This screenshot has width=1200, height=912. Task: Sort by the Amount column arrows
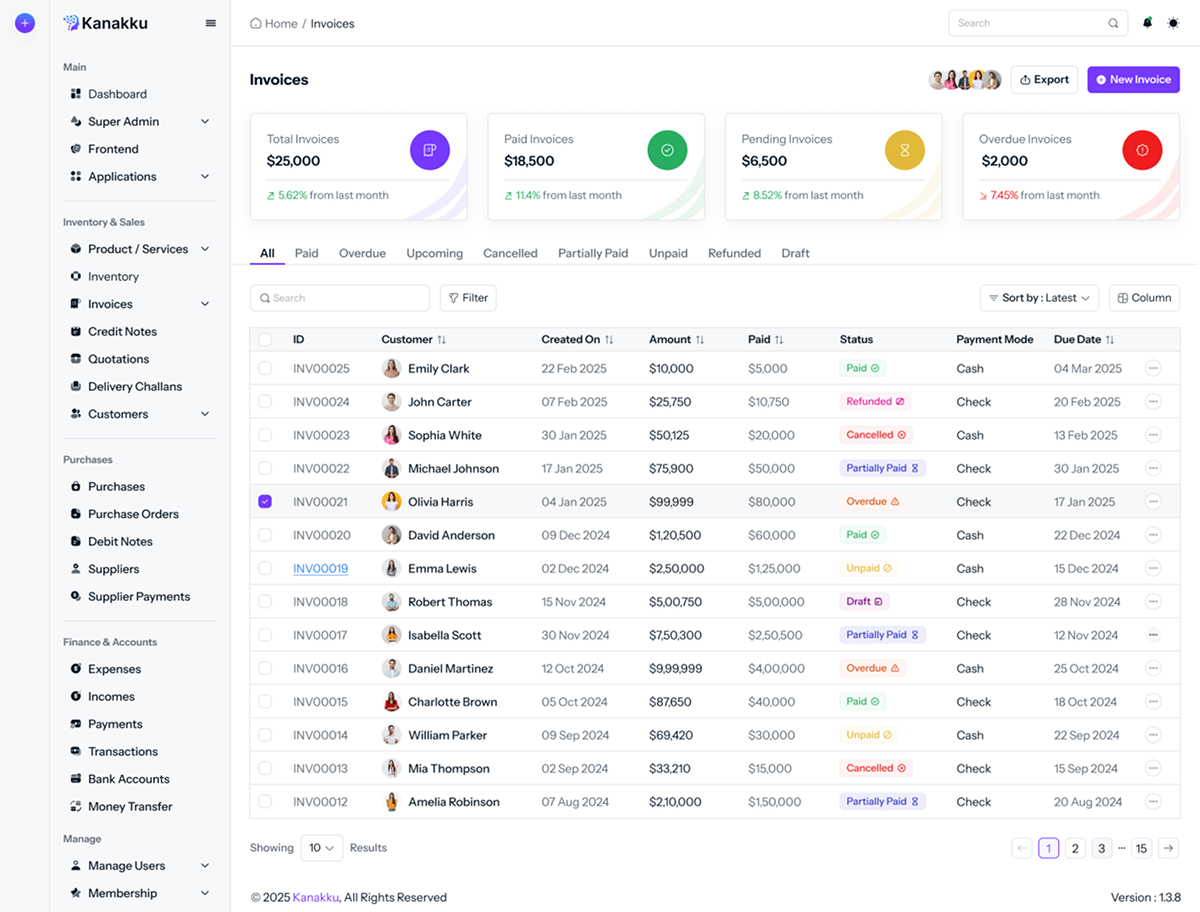pos(700,339)
